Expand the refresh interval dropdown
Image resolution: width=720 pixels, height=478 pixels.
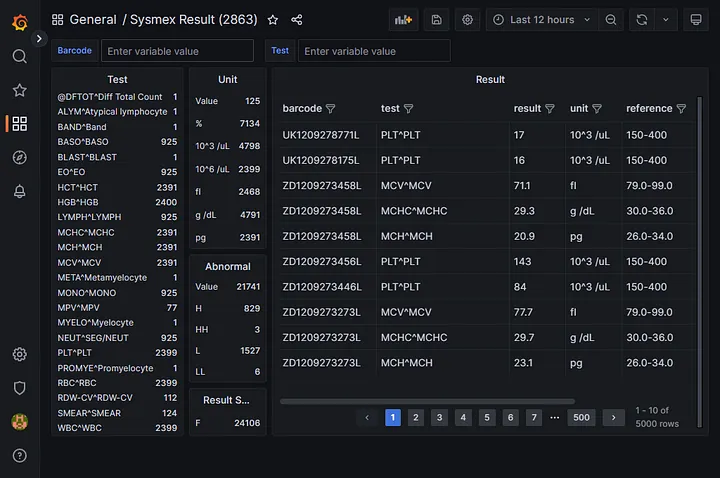667,20
